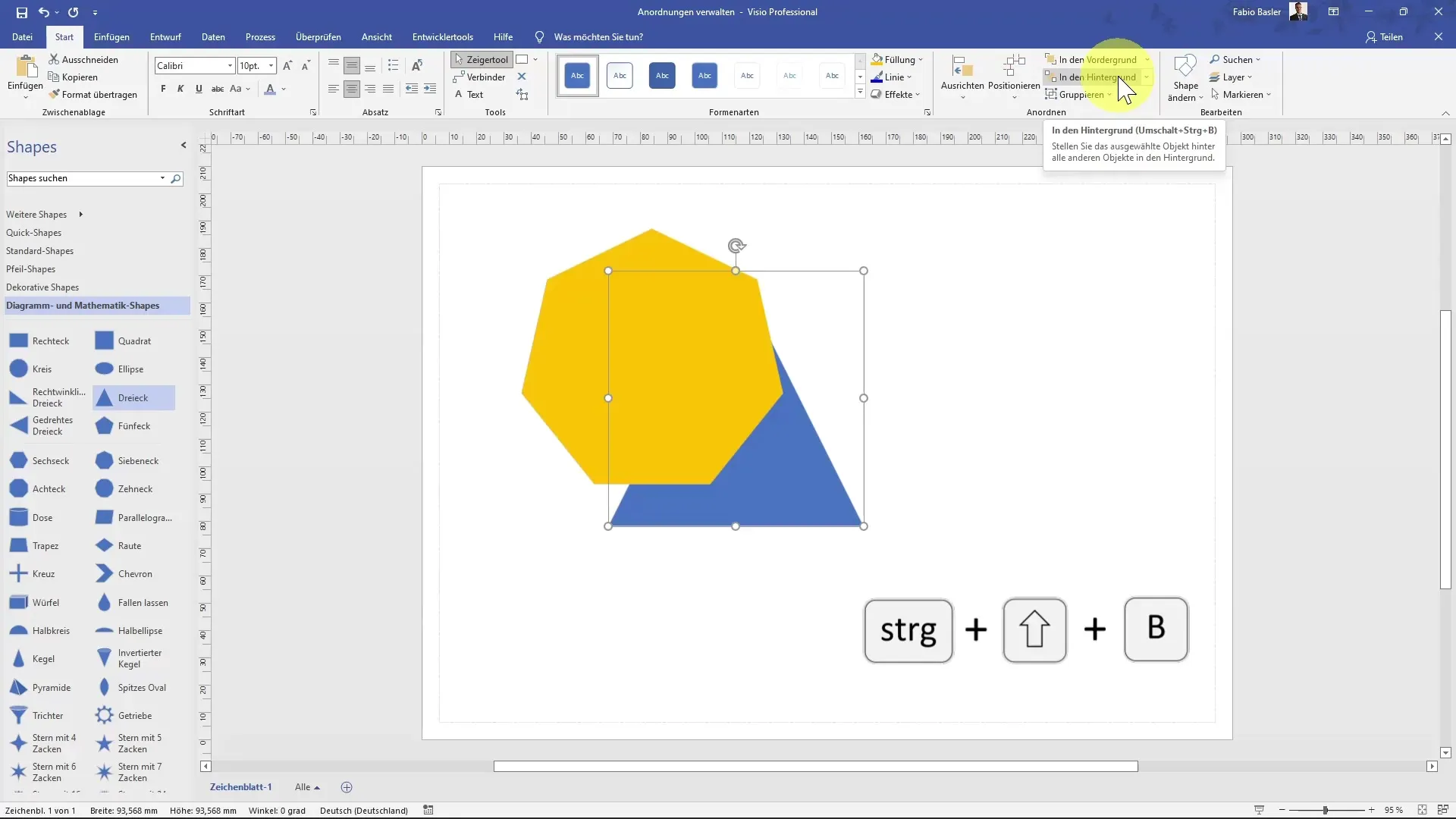Image resolution: width=1456 pixels, height=819 pixels.
Task: Click the decrease indent icon
Action: coord(411,89)
